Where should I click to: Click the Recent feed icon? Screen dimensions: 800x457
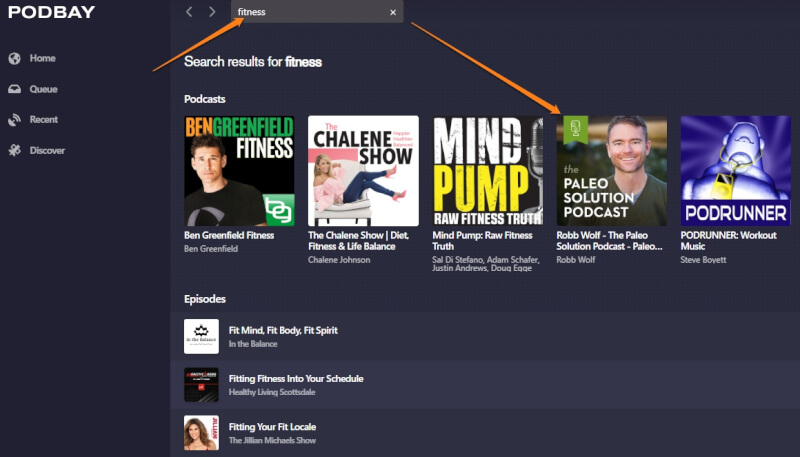(x=14, y=120)
